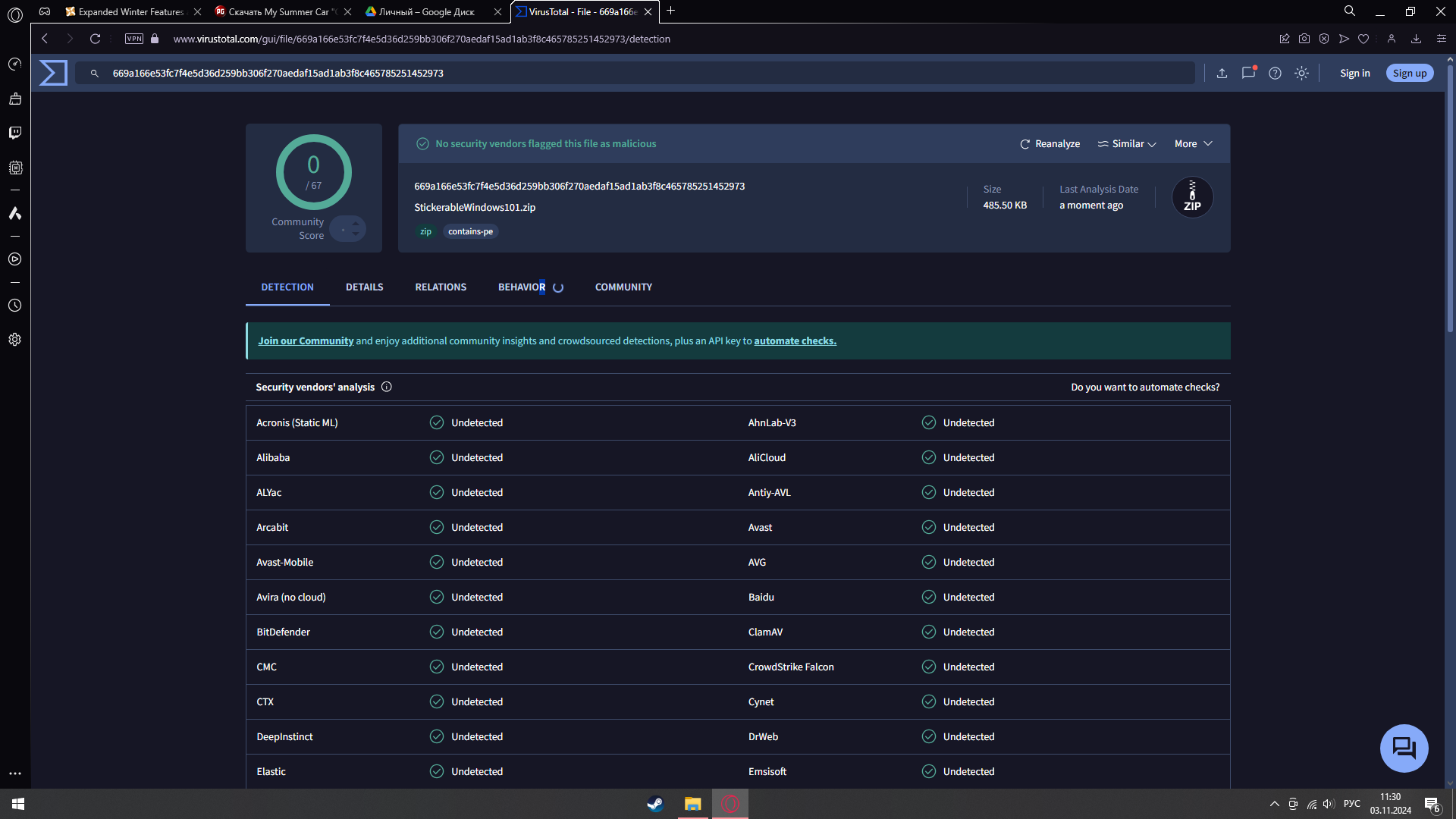
Task: Open the profile person icon in toolbar
Action: (x=1392, y=39)
